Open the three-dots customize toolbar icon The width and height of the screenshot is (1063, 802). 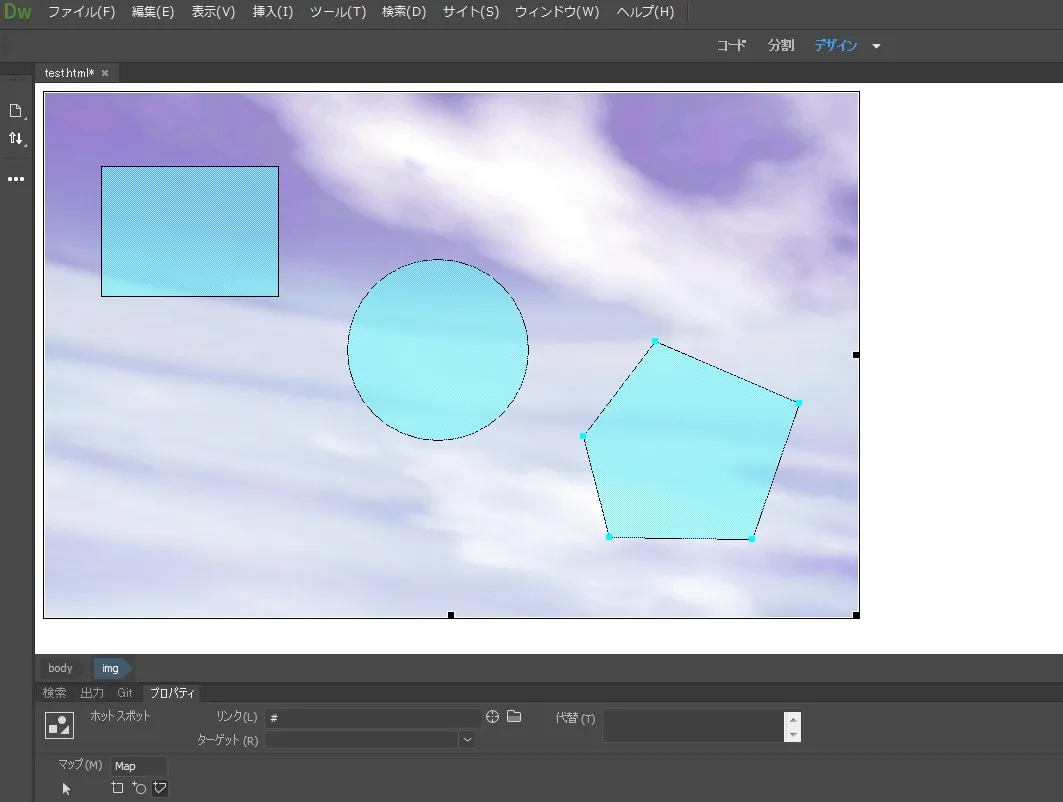[x=16, y=179]
